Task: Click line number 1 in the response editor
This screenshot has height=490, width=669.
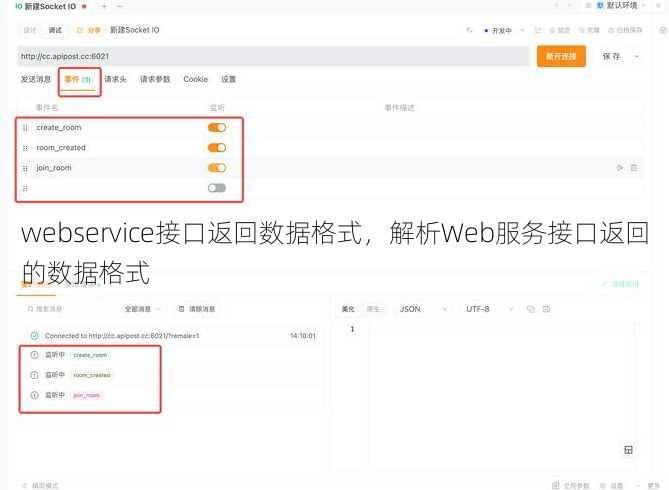Action: (352, 329)
